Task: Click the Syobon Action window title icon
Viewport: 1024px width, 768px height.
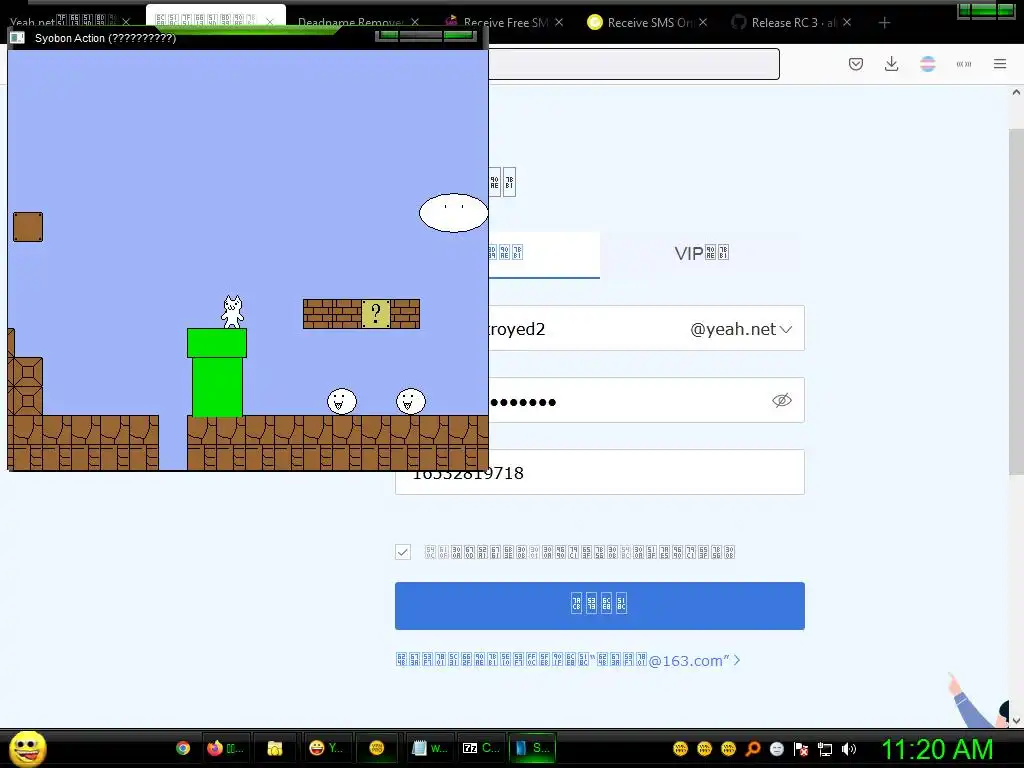Action: point(18,38)
